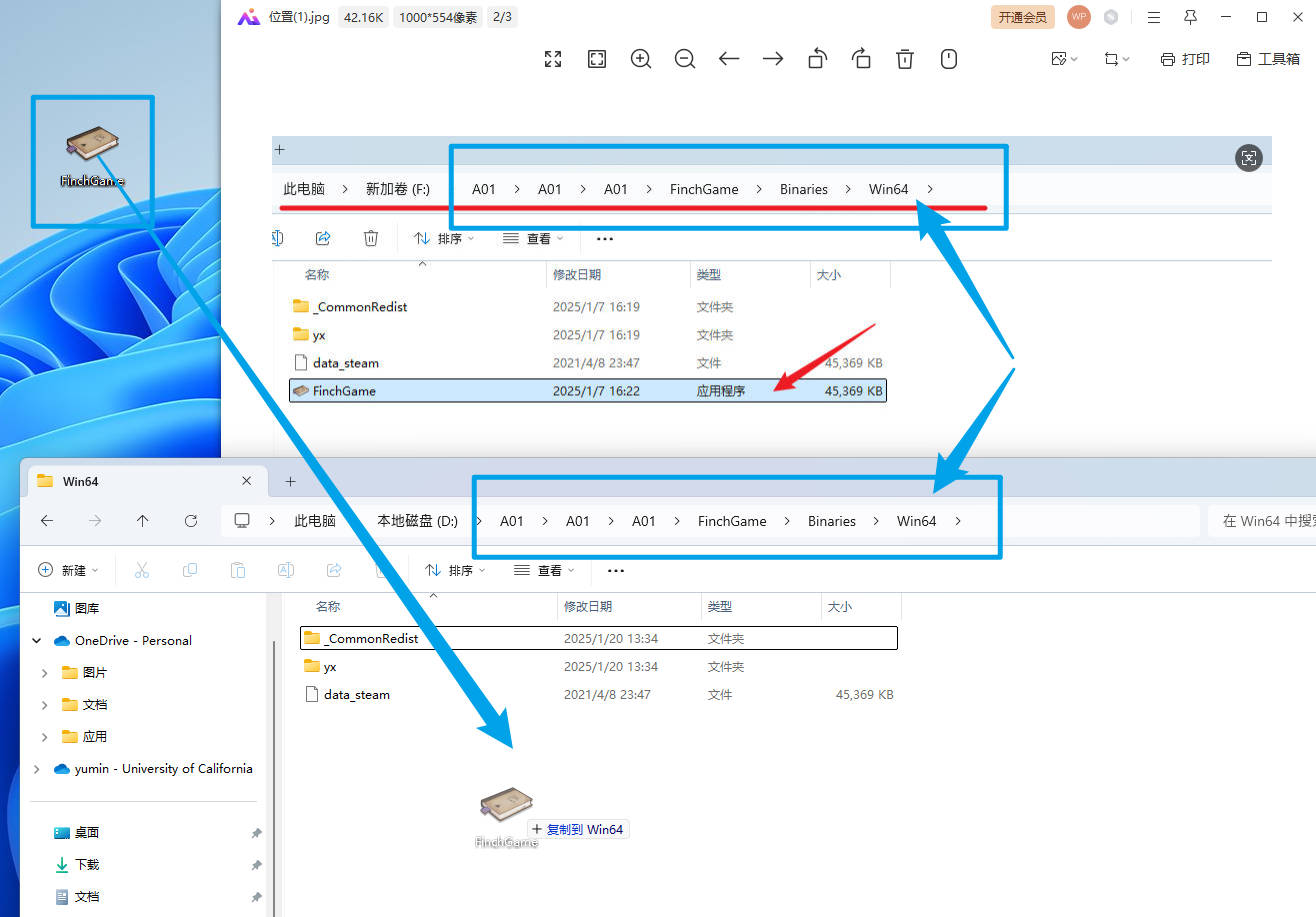1316x917 pixels.
Task: Click the cut scissors icon in Explorer
Action: pos(141,570)
